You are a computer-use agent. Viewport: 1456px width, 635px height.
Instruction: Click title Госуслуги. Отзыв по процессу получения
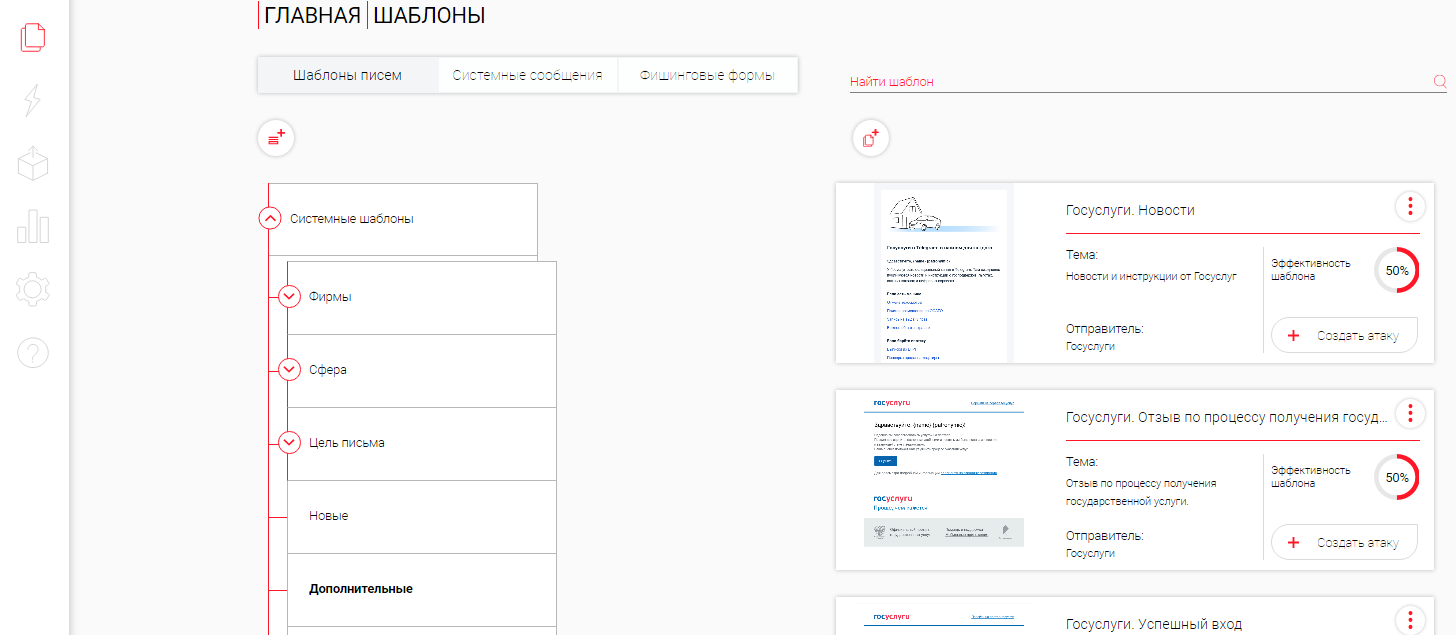1227,417
